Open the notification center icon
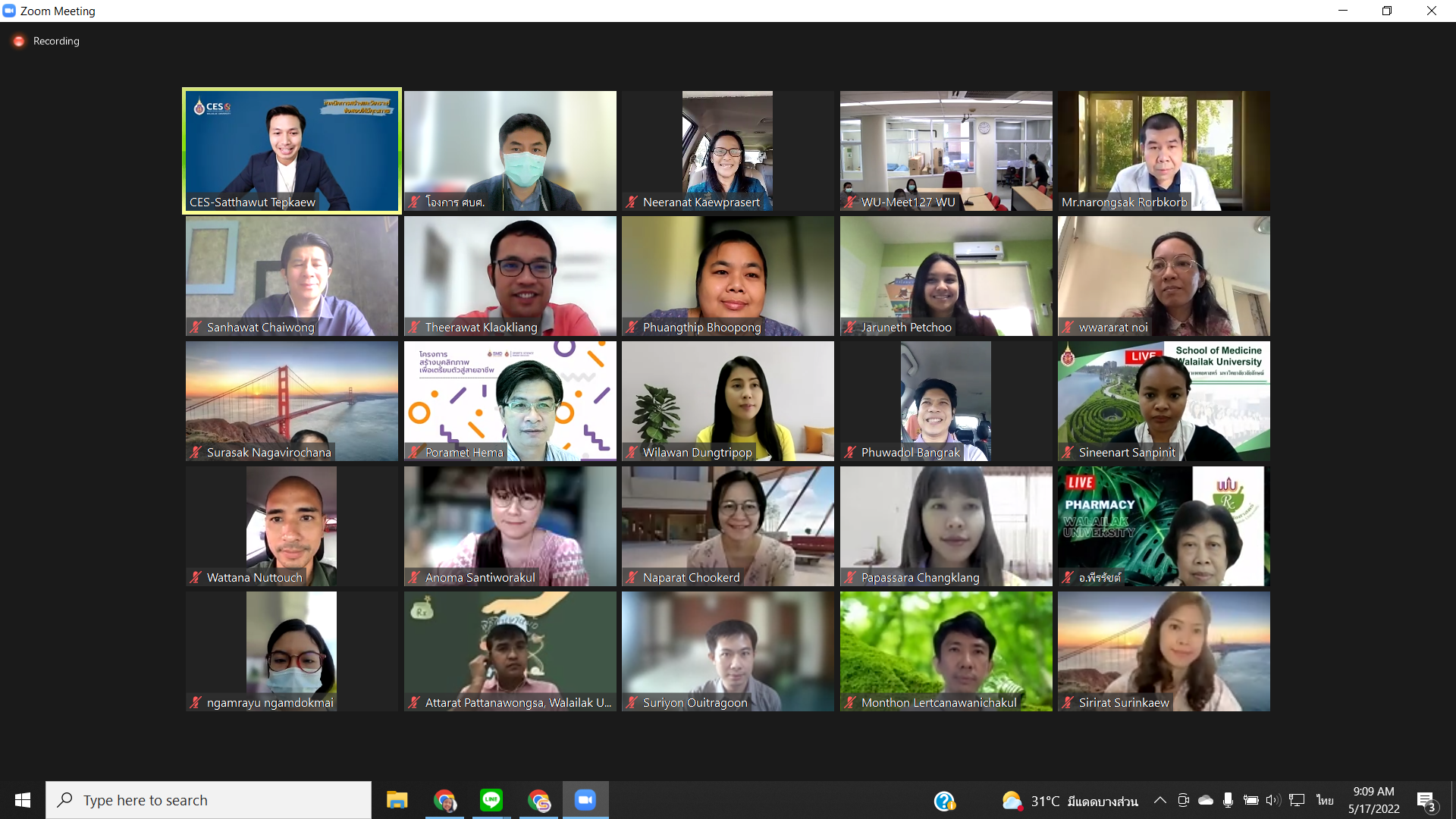This screenshot has width=1456, height=819. (1426, 801)
